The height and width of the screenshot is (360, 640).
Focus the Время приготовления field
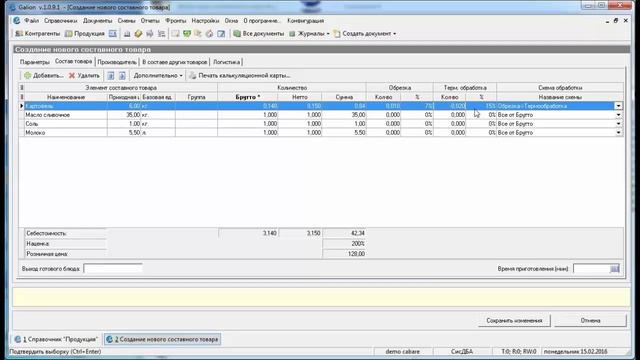point(592,269)
